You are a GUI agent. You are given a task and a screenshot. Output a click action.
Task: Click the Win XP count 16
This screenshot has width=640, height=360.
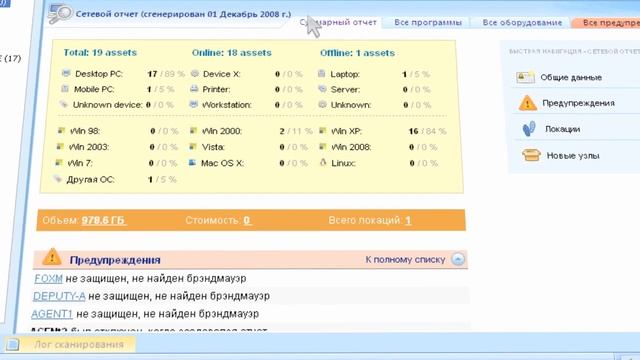413,131
